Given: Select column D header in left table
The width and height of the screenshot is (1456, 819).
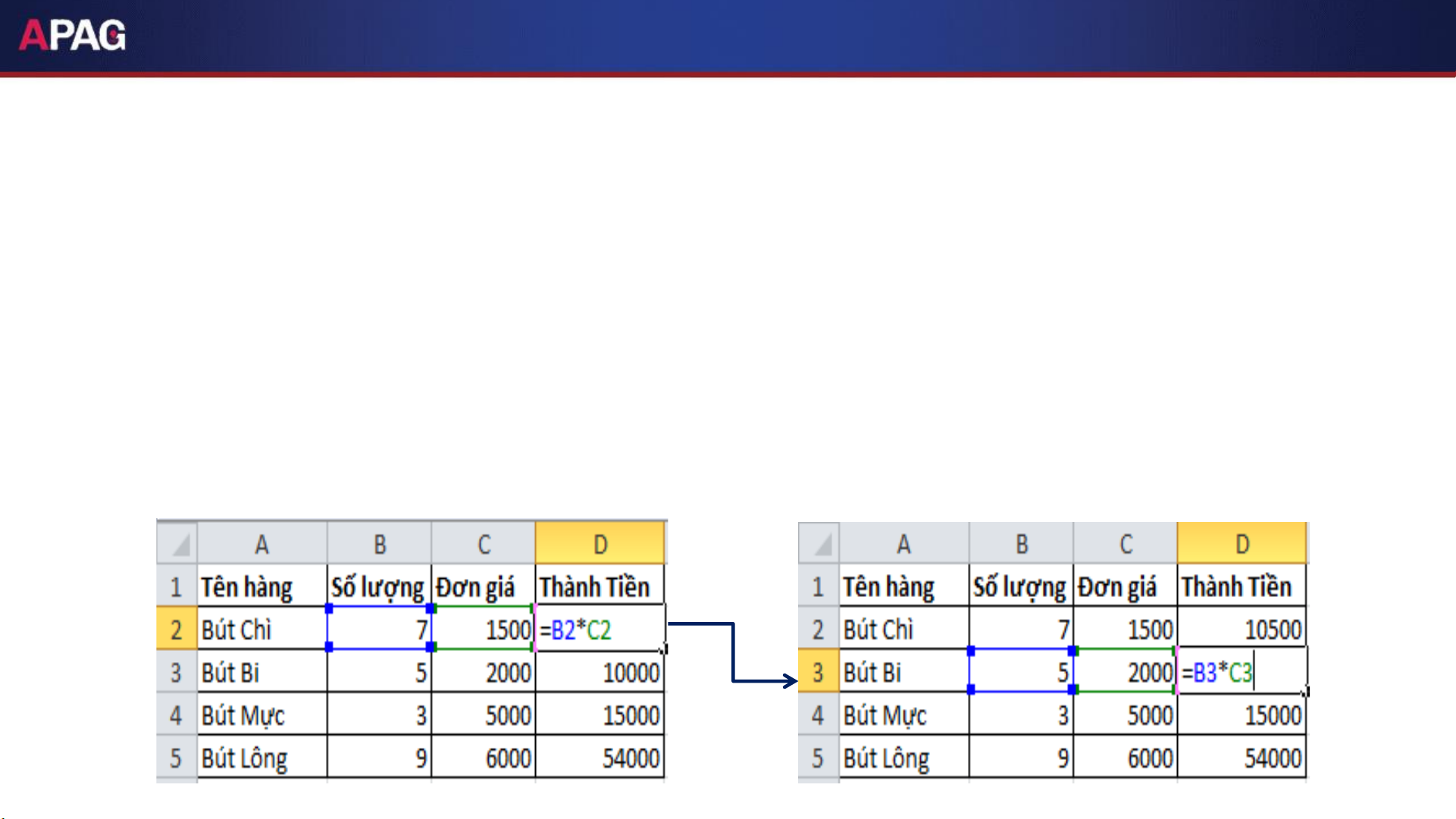Looking at the screenshot, I should click(x=600, y=543).
